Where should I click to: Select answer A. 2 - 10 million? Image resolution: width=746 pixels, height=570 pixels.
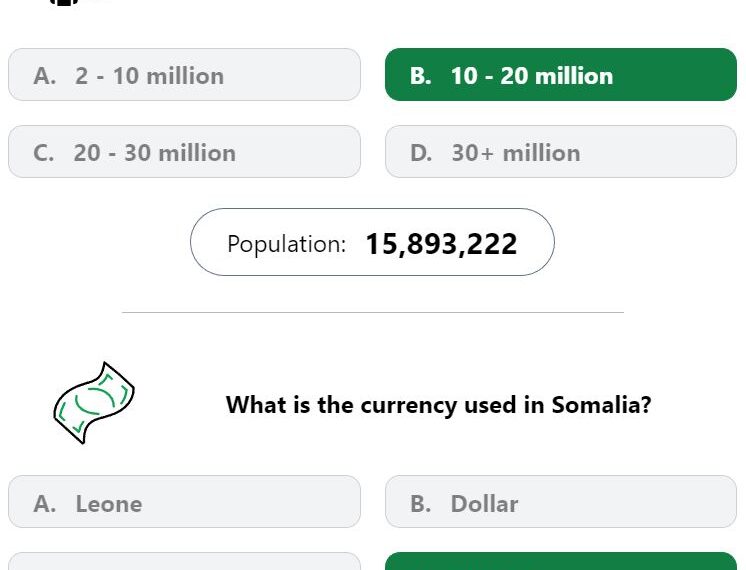pos(184,75)
